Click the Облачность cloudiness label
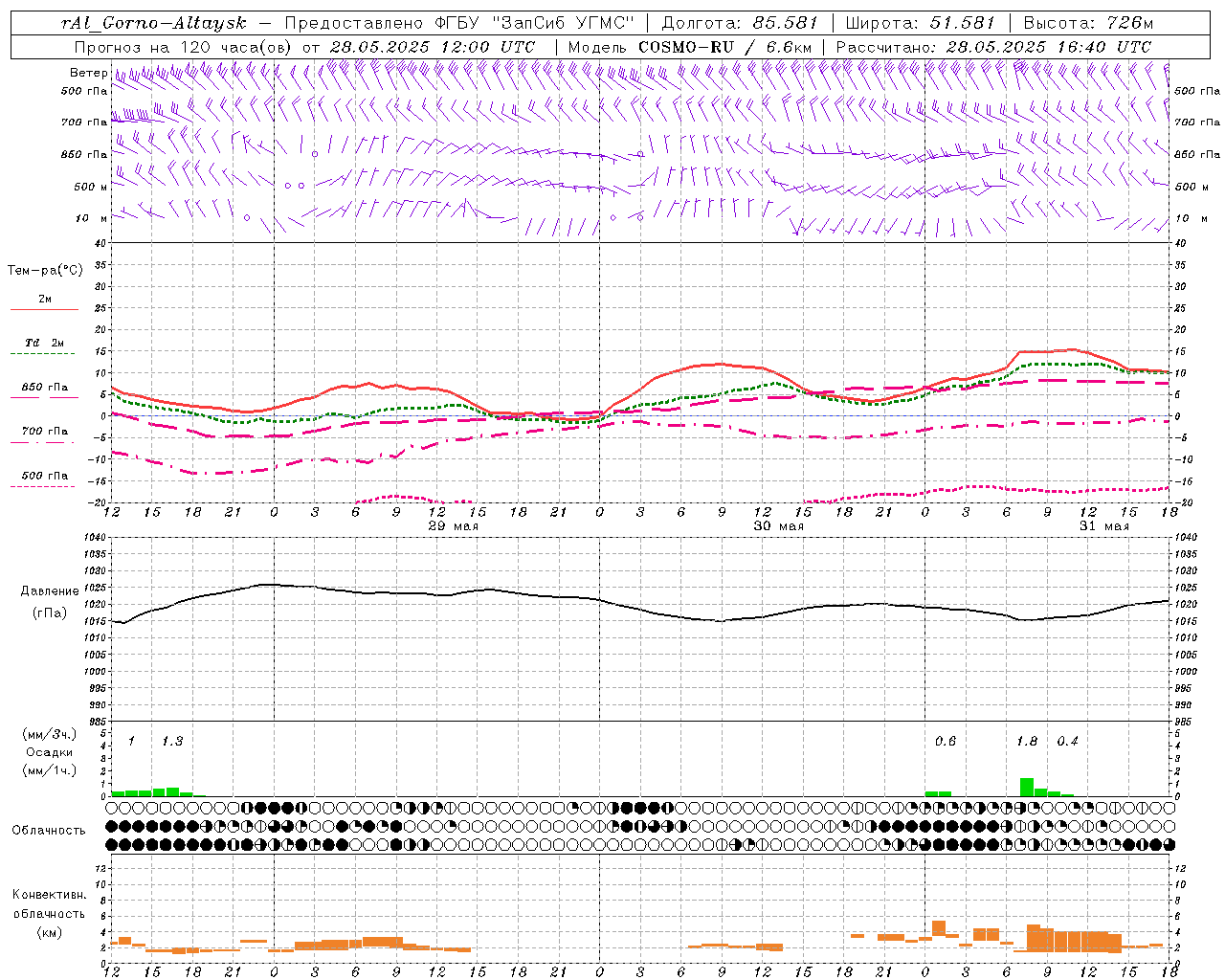This screenshot has height=980, width=1225. (x=49, y=831)
